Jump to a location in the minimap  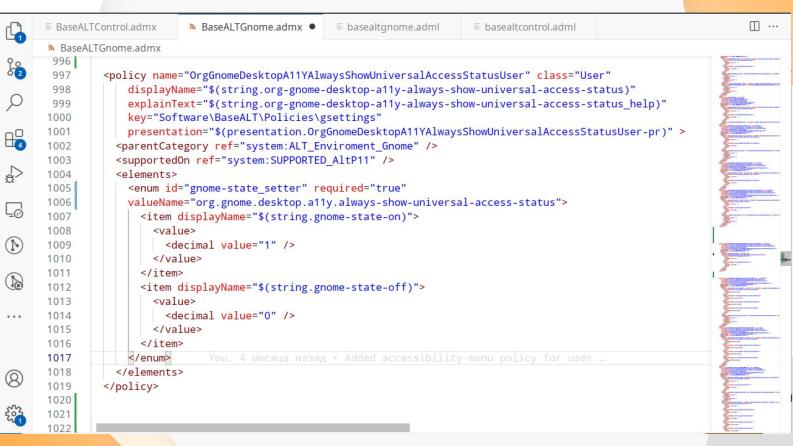(750, 243)
